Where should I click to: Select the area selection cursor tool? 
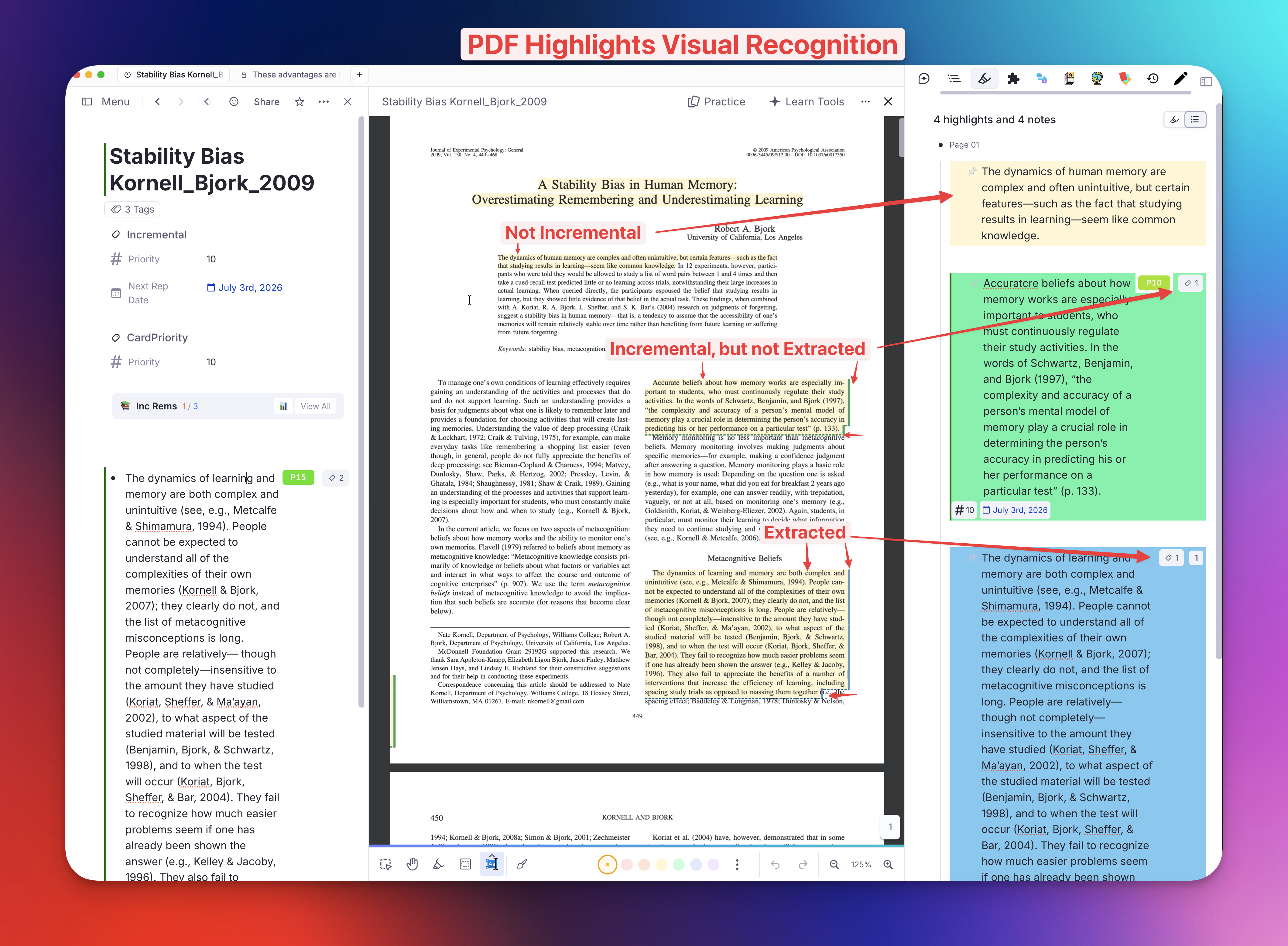click(385, 864)
